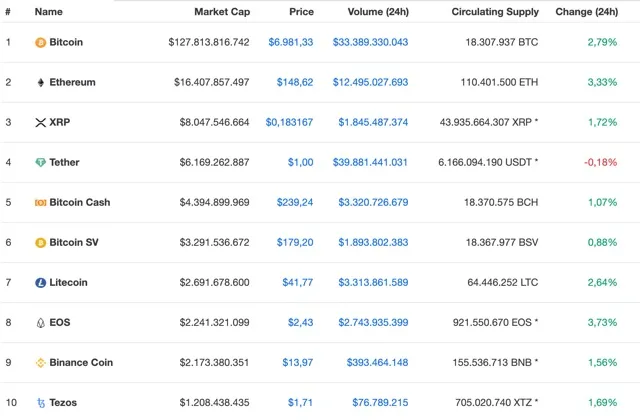Sort by Circulating Supply column header

(495, 12)
